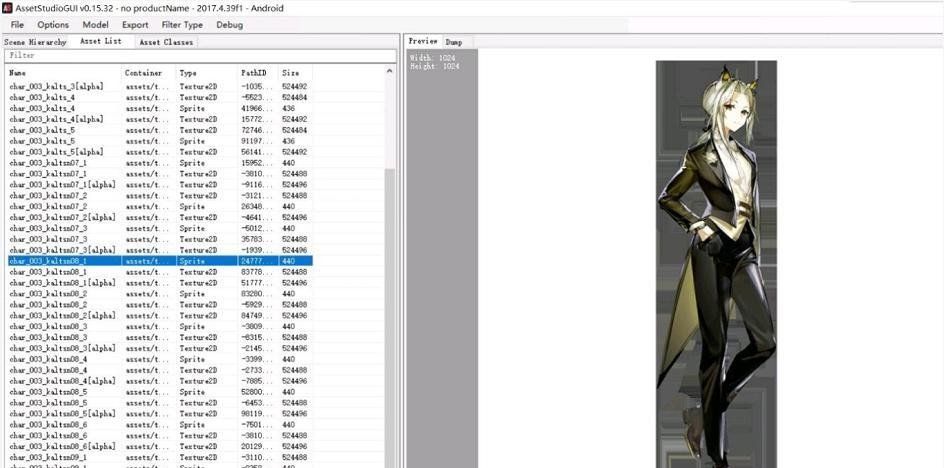Select the Texture2D row ending in 09_1
Image resolution: width=944 pixels, height=468 pixels.
click(x=160, y=457)
